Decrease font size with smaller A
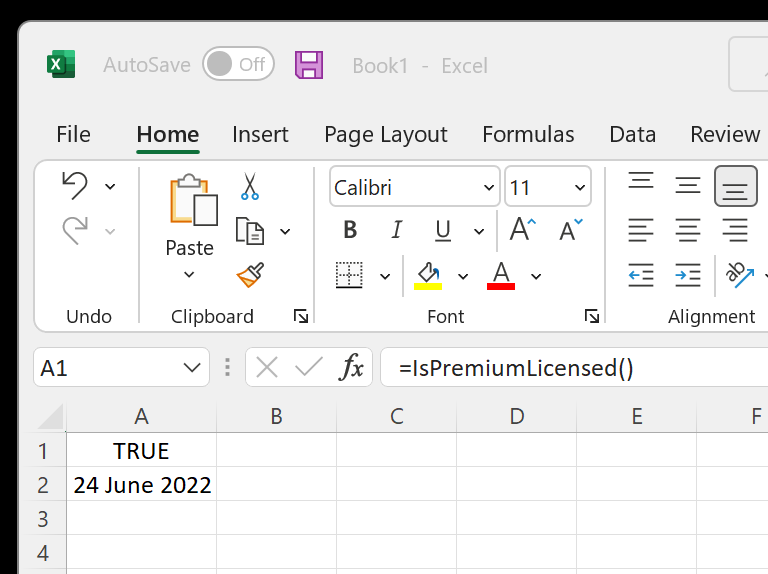Image resolution: width=768 pixels, height=574 pixels. (x=571, y=229)
